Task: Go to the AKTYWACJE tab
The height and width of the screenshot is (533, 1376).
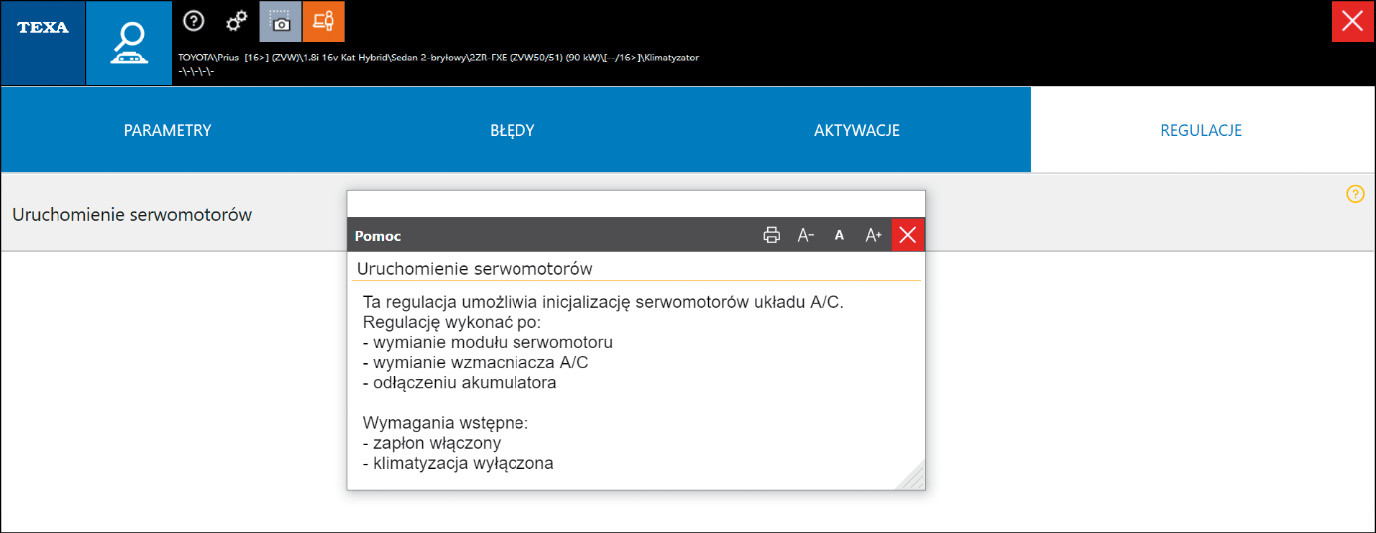Action: pyautogui.click(x=856, y=130)
